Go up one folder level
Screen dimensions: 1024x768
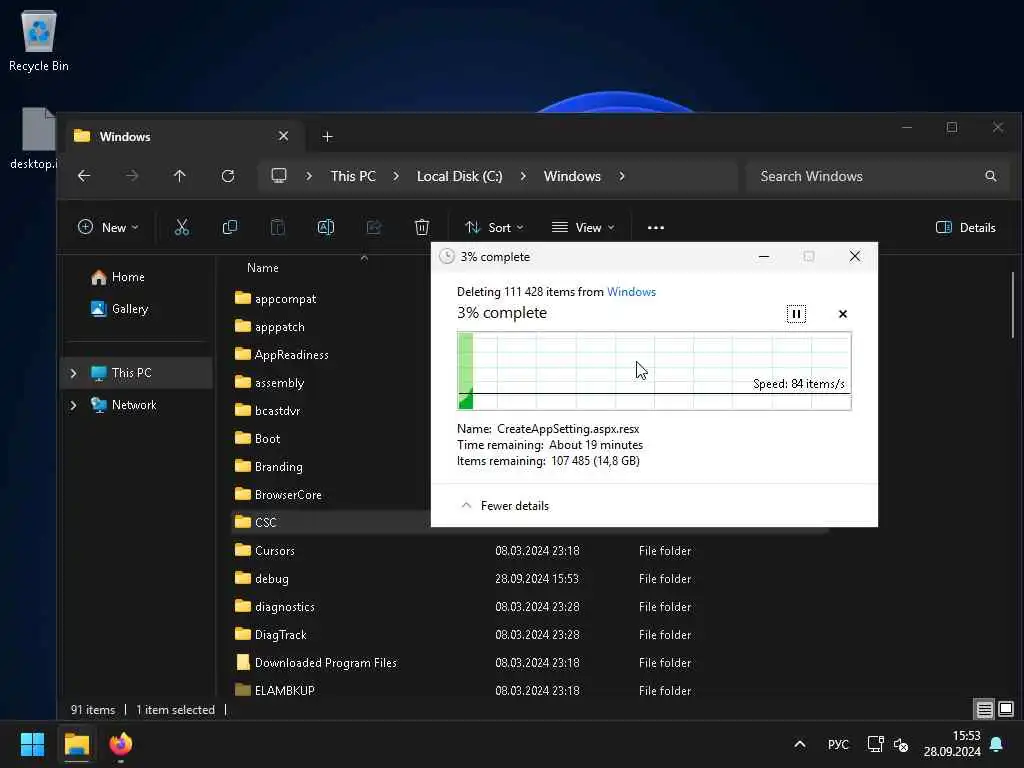coord(180,176)
